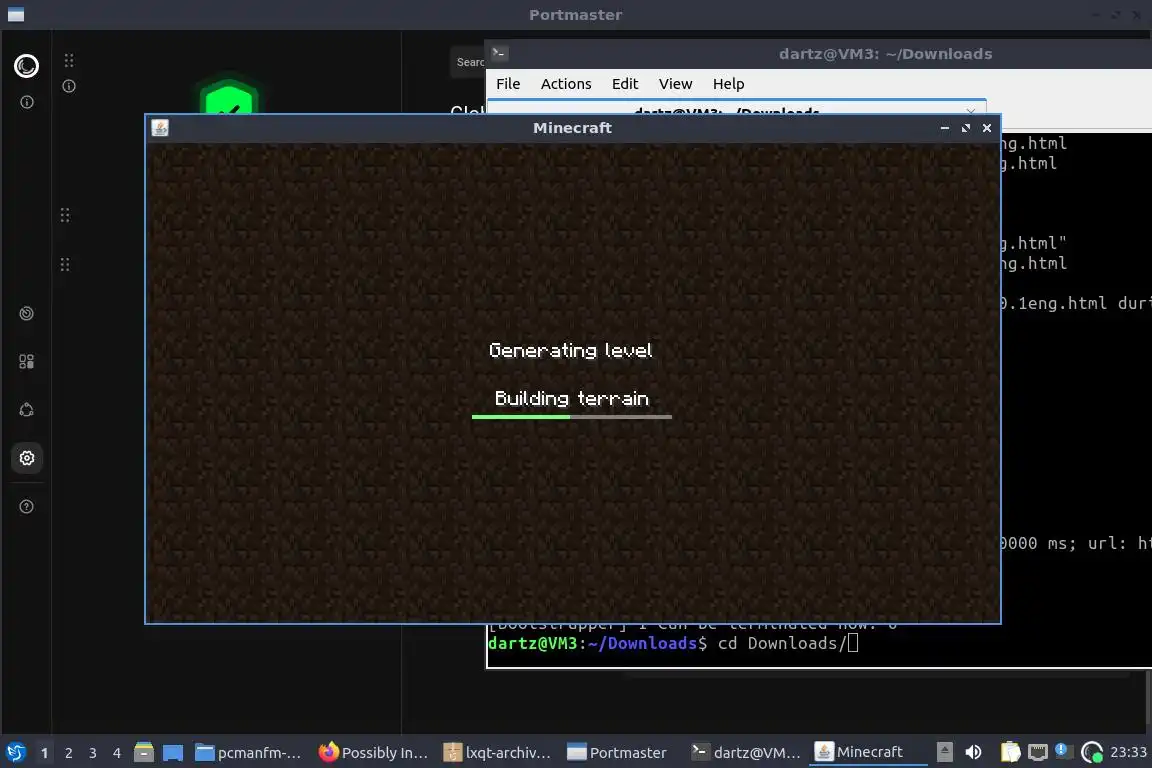1152x768 pixels.
Task: Click the 'Generating level' text
Action: click(x=571, y=351)
